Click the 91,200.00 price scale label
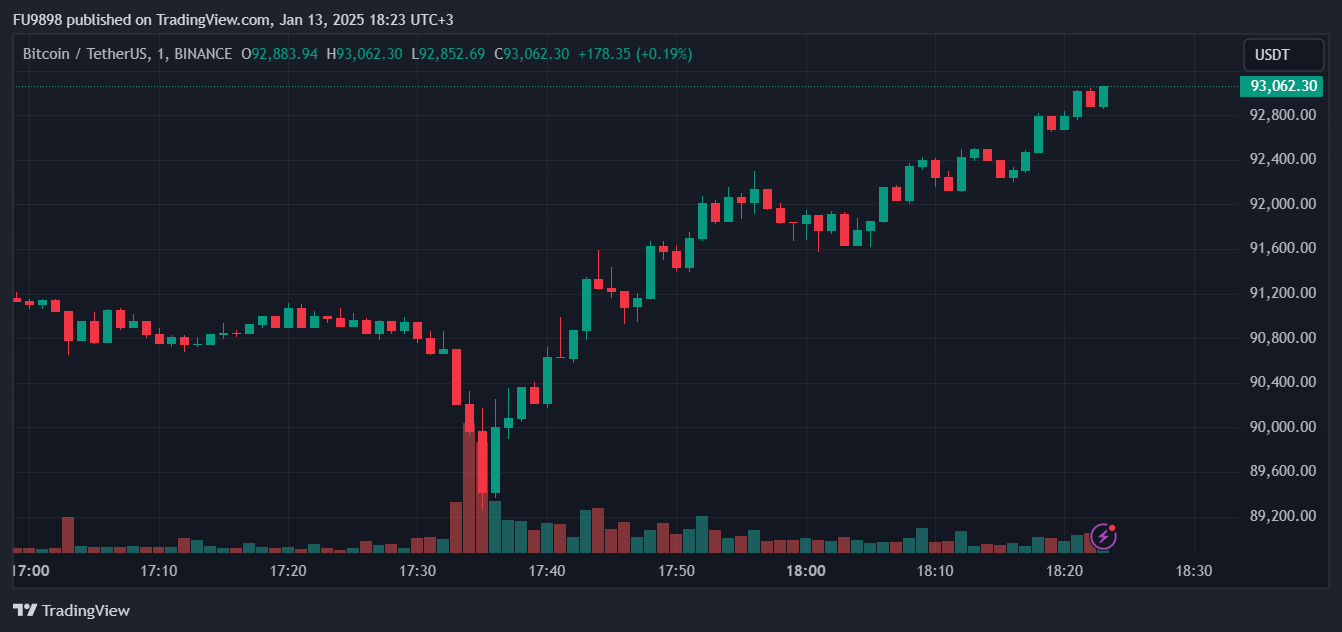This screenshot has width=1342, height=632. click(1283, 293)
